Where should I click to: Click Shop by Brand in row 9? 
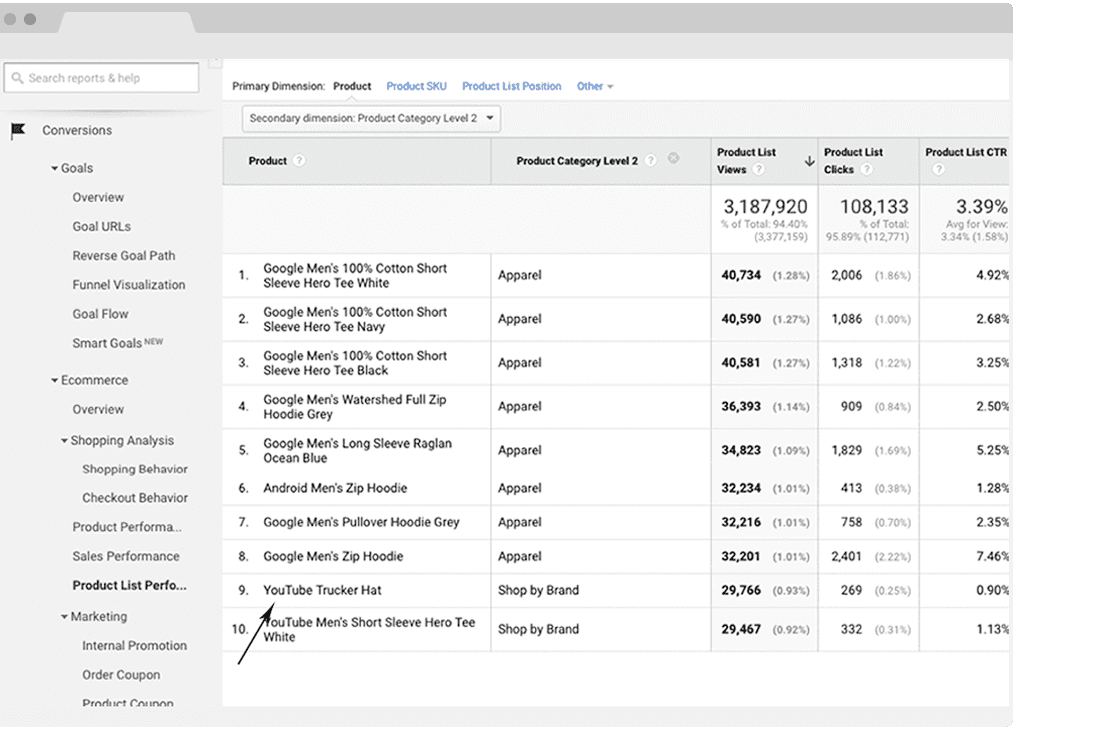tap(539, 590)
